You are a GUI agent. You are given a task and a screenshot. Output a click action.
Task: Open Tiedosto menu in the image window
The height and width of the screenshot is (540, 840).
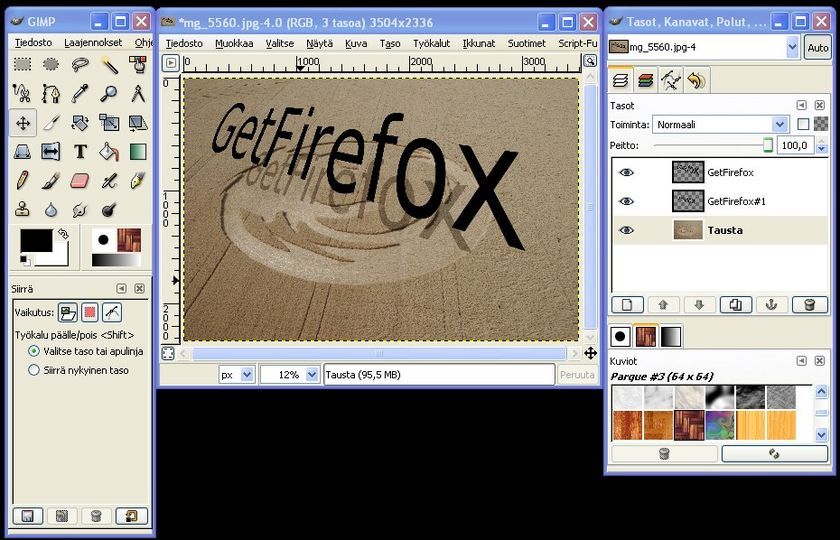[x=184, y=43]
